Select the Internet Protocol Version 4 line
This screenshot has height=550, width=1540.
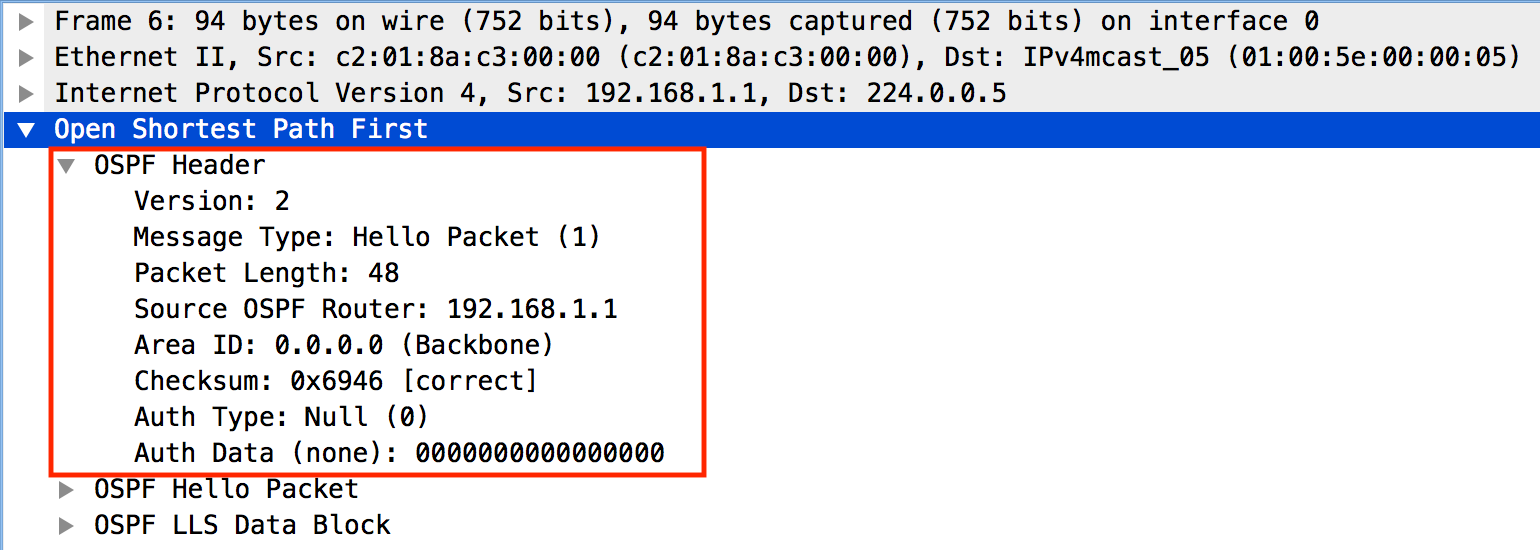tap(530, 93)
